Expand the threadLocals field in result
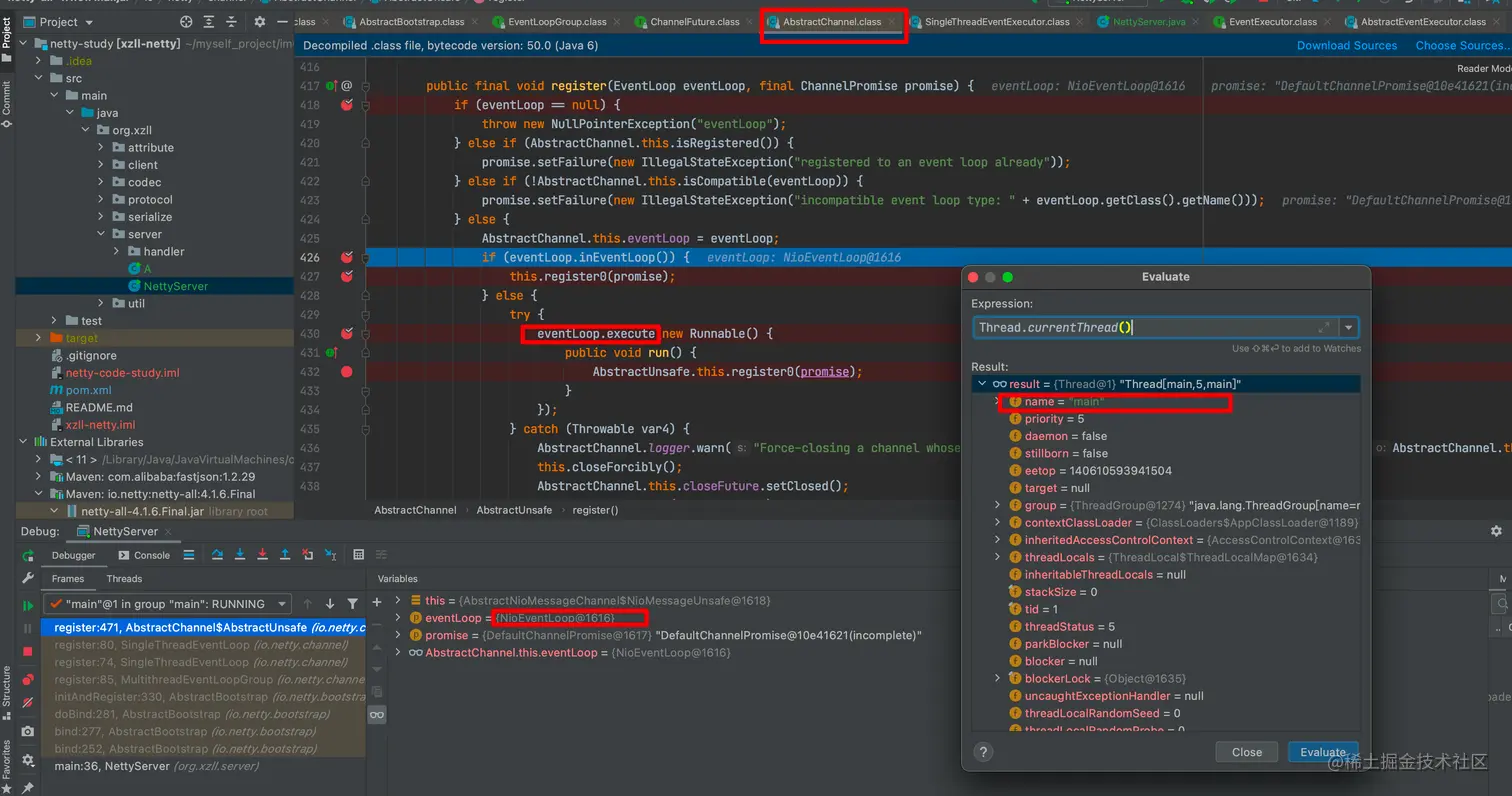Image resolution: width=1512 pixels, height=796 pixels. click(x=997, y=557)
